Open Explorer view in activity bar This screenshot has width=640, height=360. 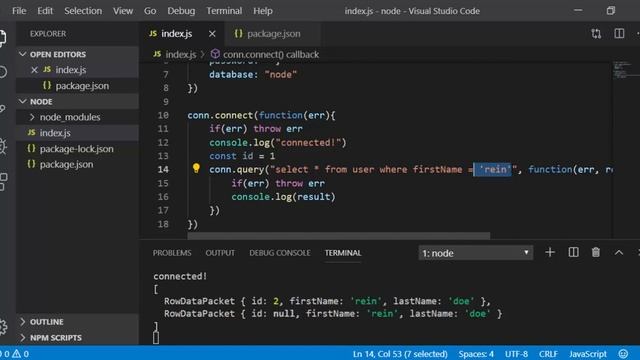point(3,38)
